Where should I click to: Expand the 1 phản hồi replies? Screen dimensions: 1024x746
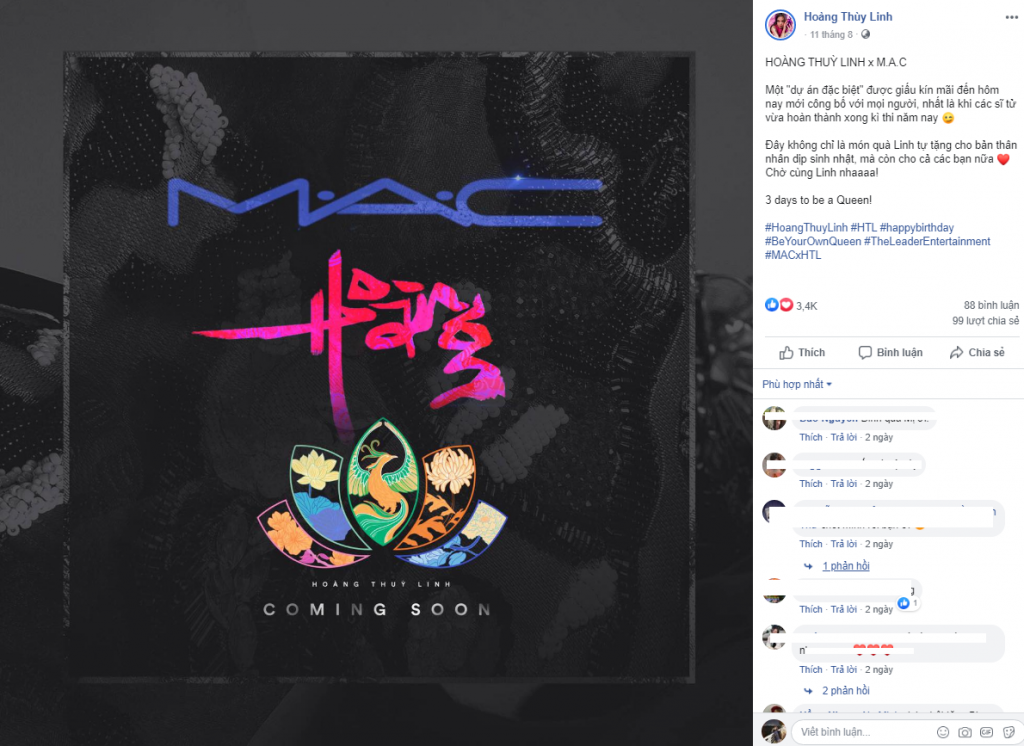[x=846, y=566]
